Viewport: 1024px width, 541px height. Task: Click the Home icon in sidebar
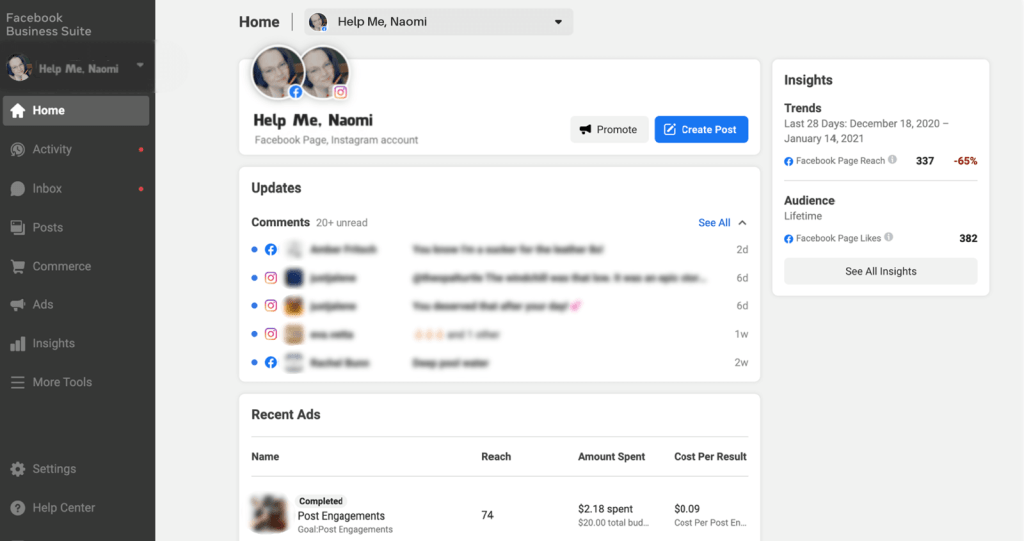point(18,111)
